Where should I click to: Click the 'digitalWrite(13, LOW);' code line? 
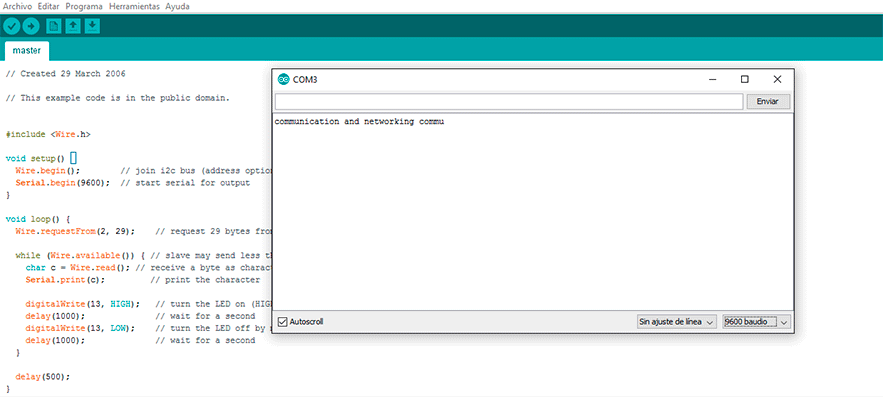click(x=80, y=328)
